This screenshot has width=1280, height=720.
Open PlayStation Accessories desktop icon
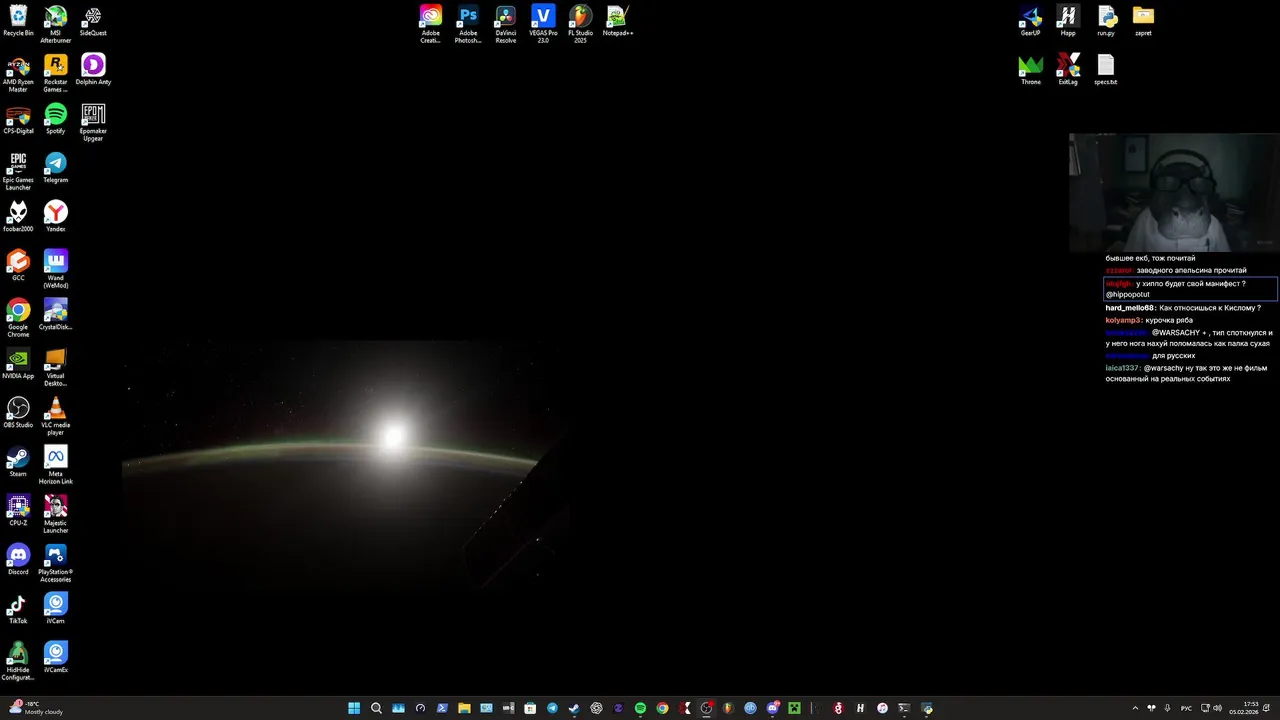pos(56,564)
